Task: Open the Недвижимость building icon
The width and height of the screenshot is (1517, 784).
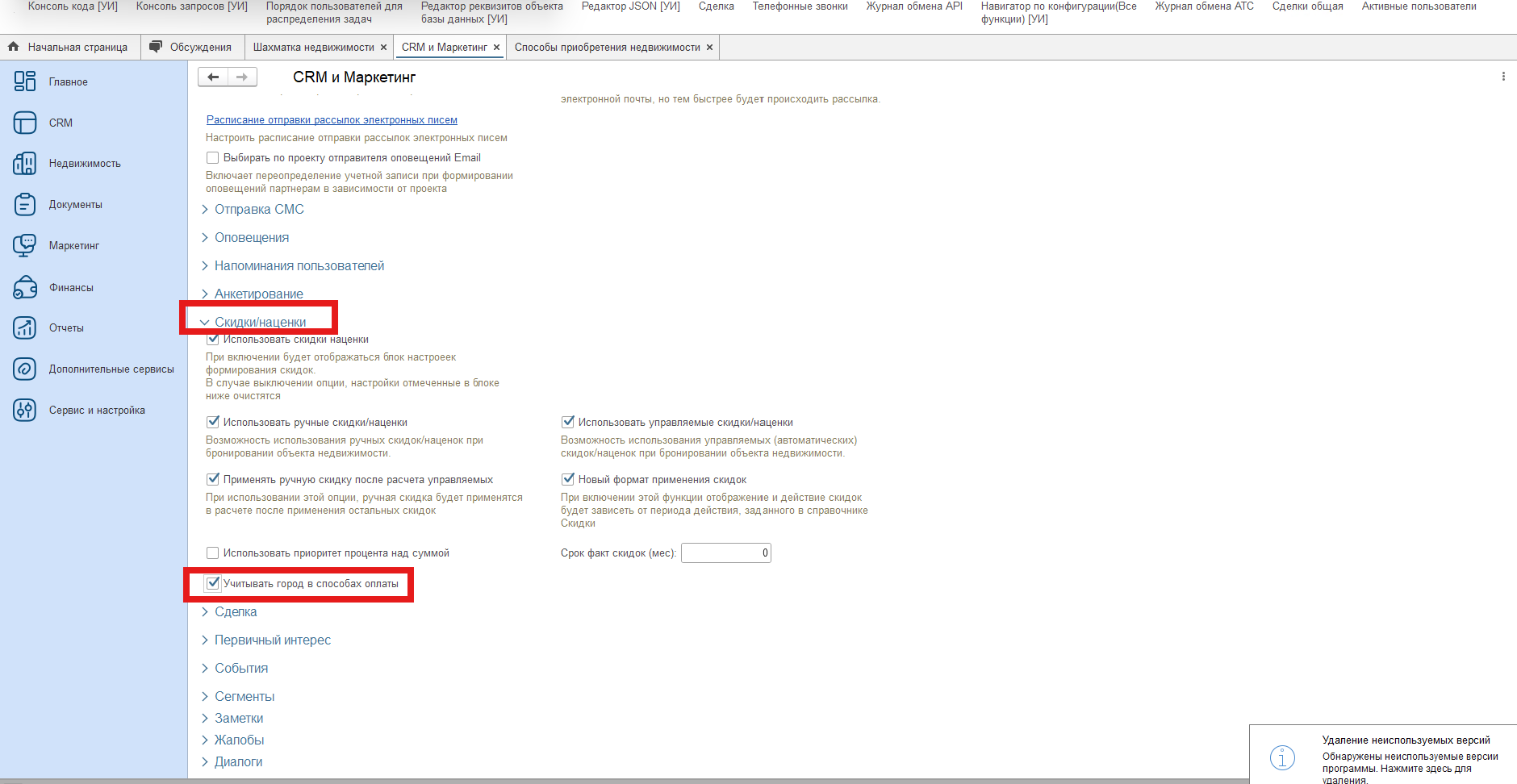Action: [x=25, y=164]
